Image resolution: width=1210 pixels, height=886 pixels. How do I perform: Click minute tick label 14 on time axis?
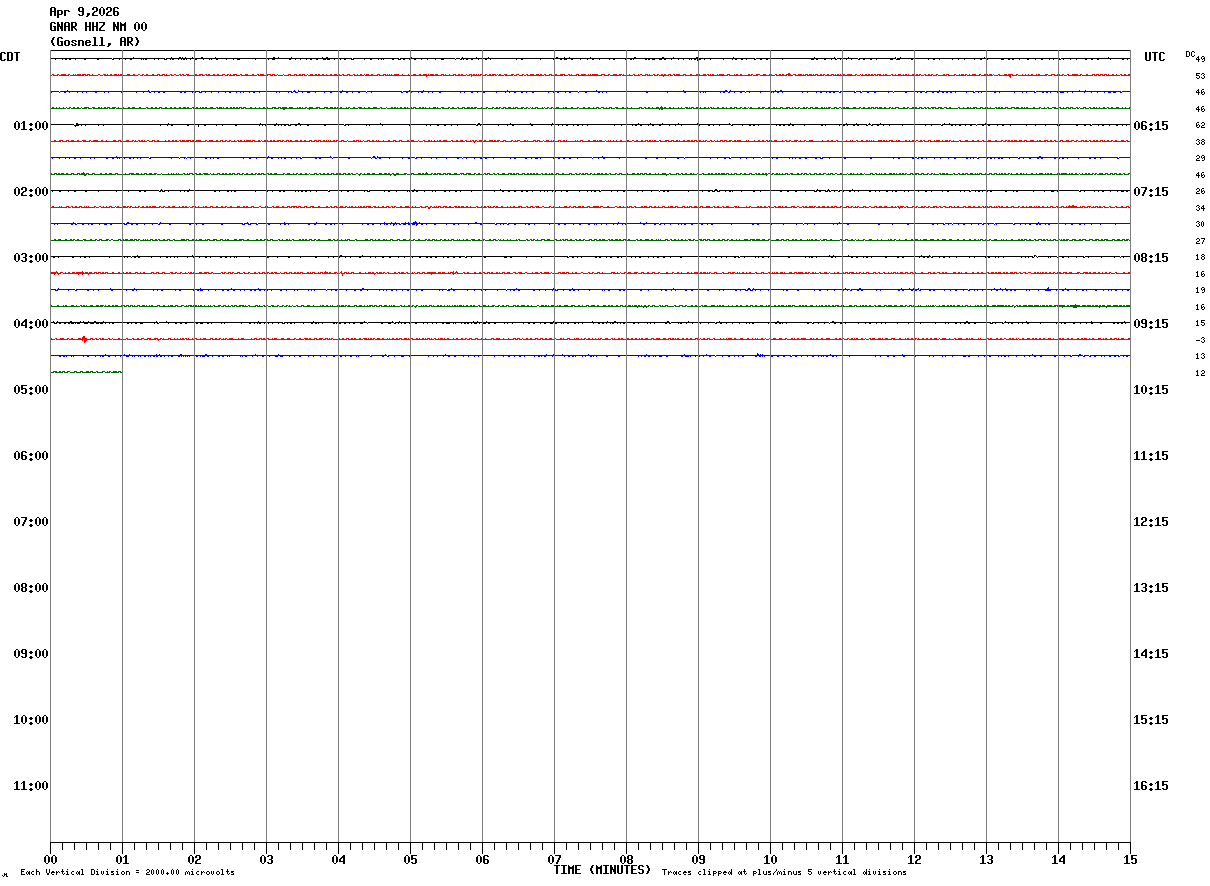(x=1058, y=860)
